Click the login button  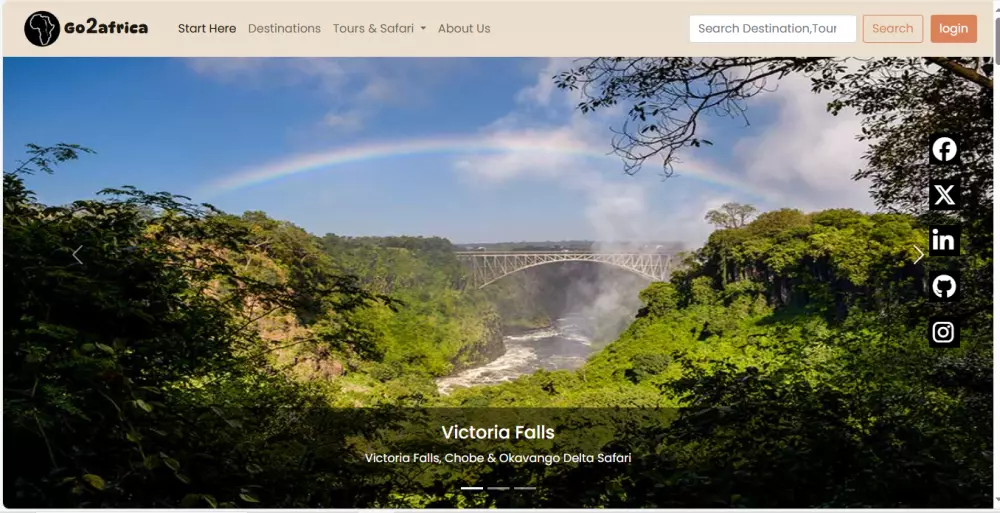point(953,29)
